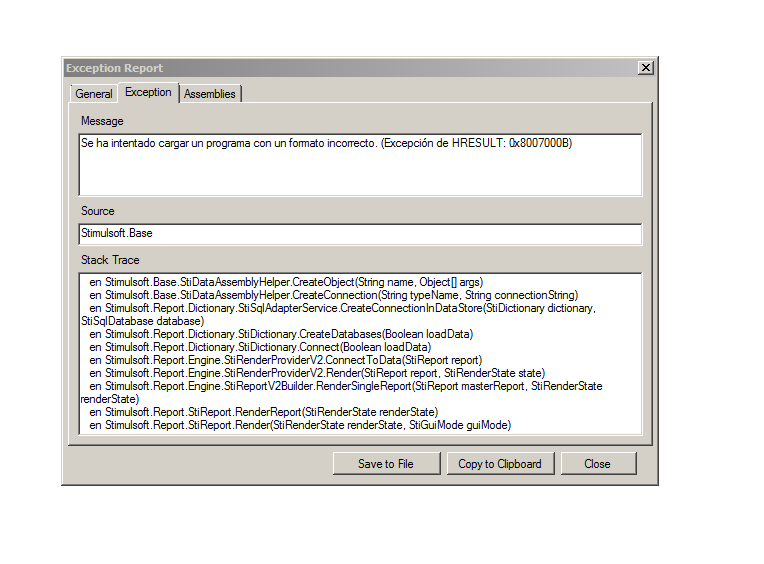Click Copy to Clipboard button

click(x=499, y=464)
